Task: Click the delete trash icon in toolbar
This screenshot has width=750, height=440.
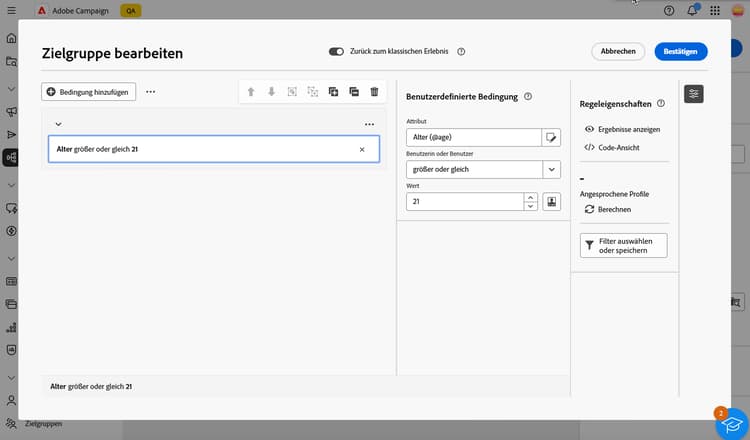Action: [374, 92]
